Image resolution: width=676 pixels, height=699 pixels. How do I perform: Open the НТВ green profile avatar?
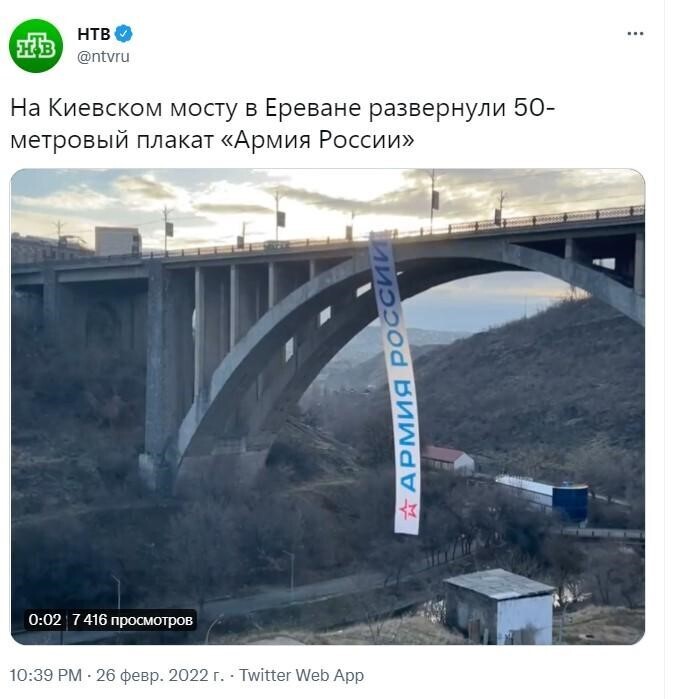coord(36,45)
